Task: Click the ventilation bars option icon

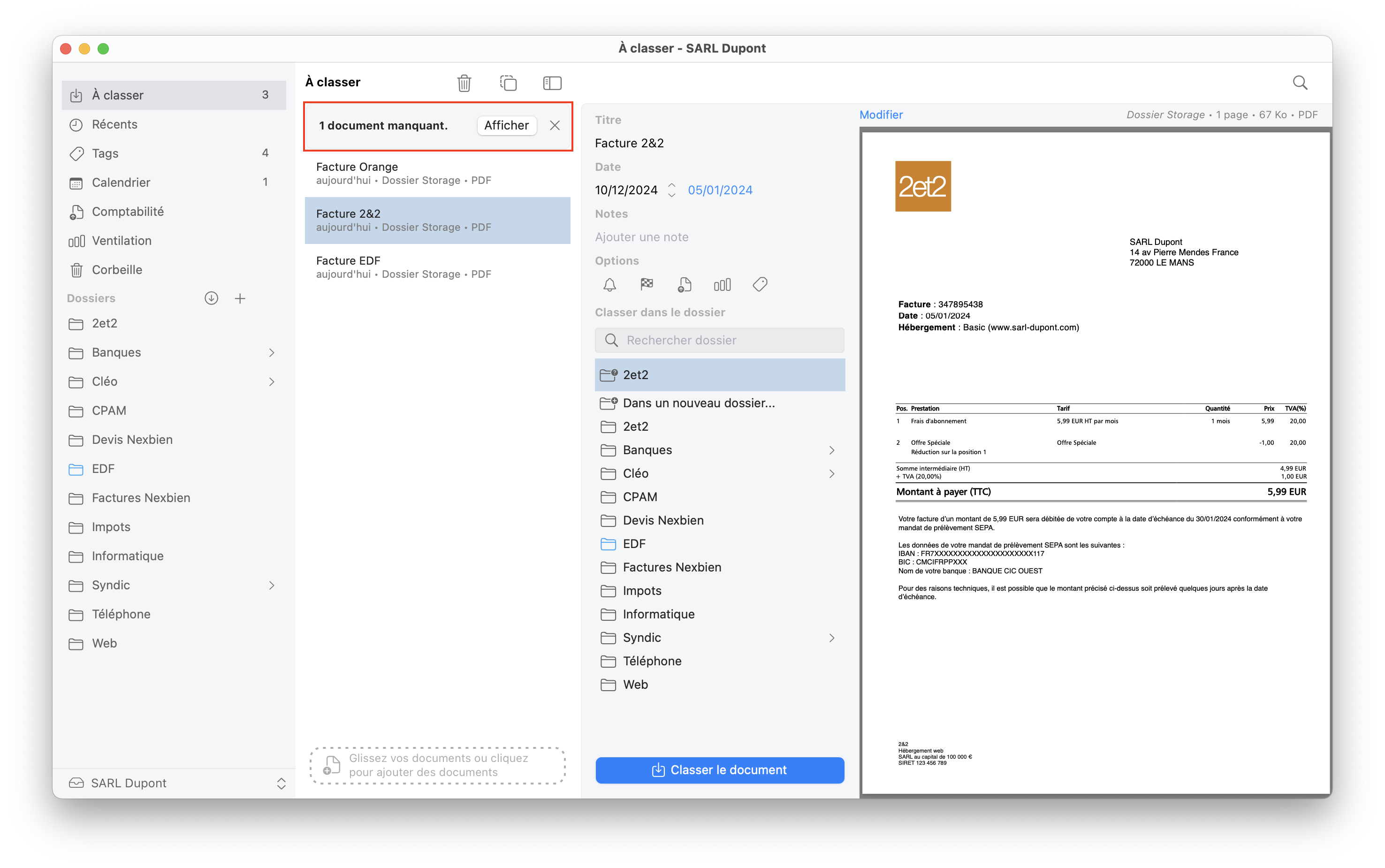Action: (722, 285)
